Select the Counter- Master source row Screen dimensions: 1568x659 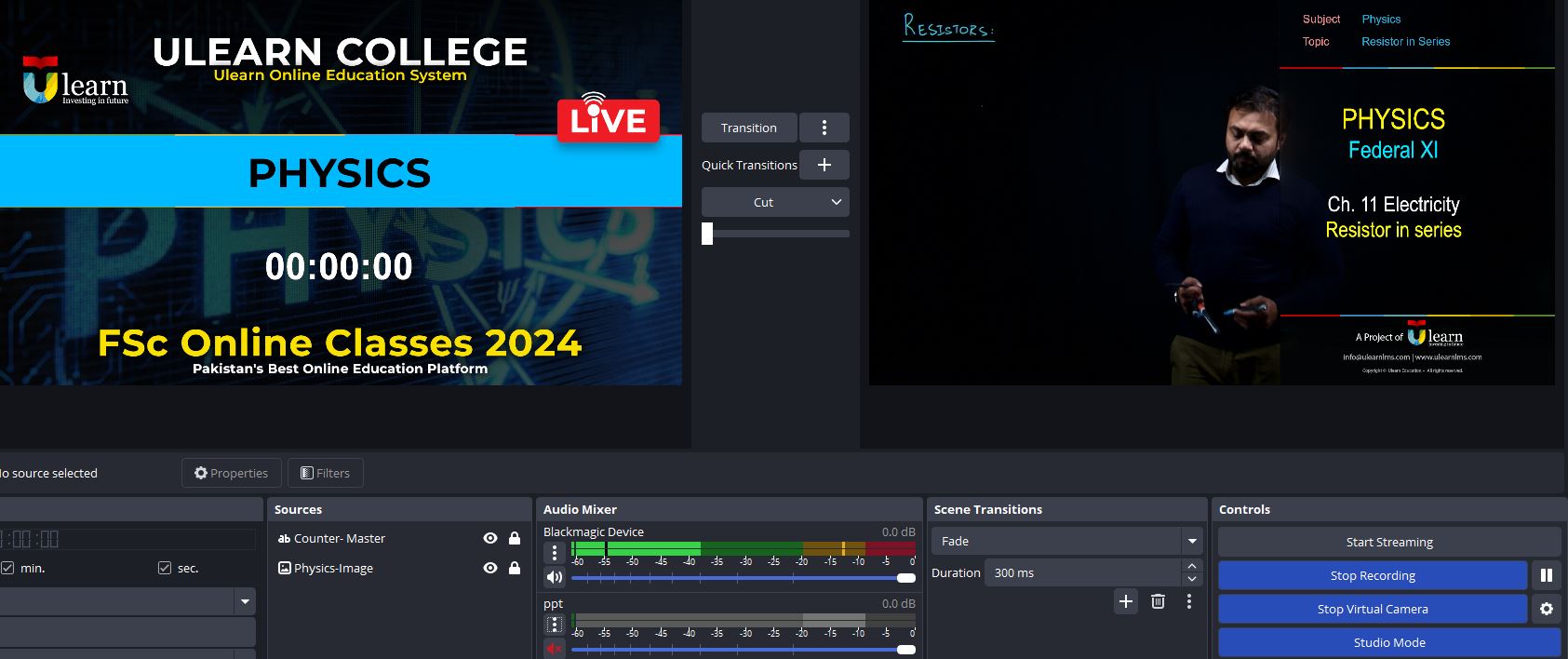pyautogui.click(x=399, y=538)
